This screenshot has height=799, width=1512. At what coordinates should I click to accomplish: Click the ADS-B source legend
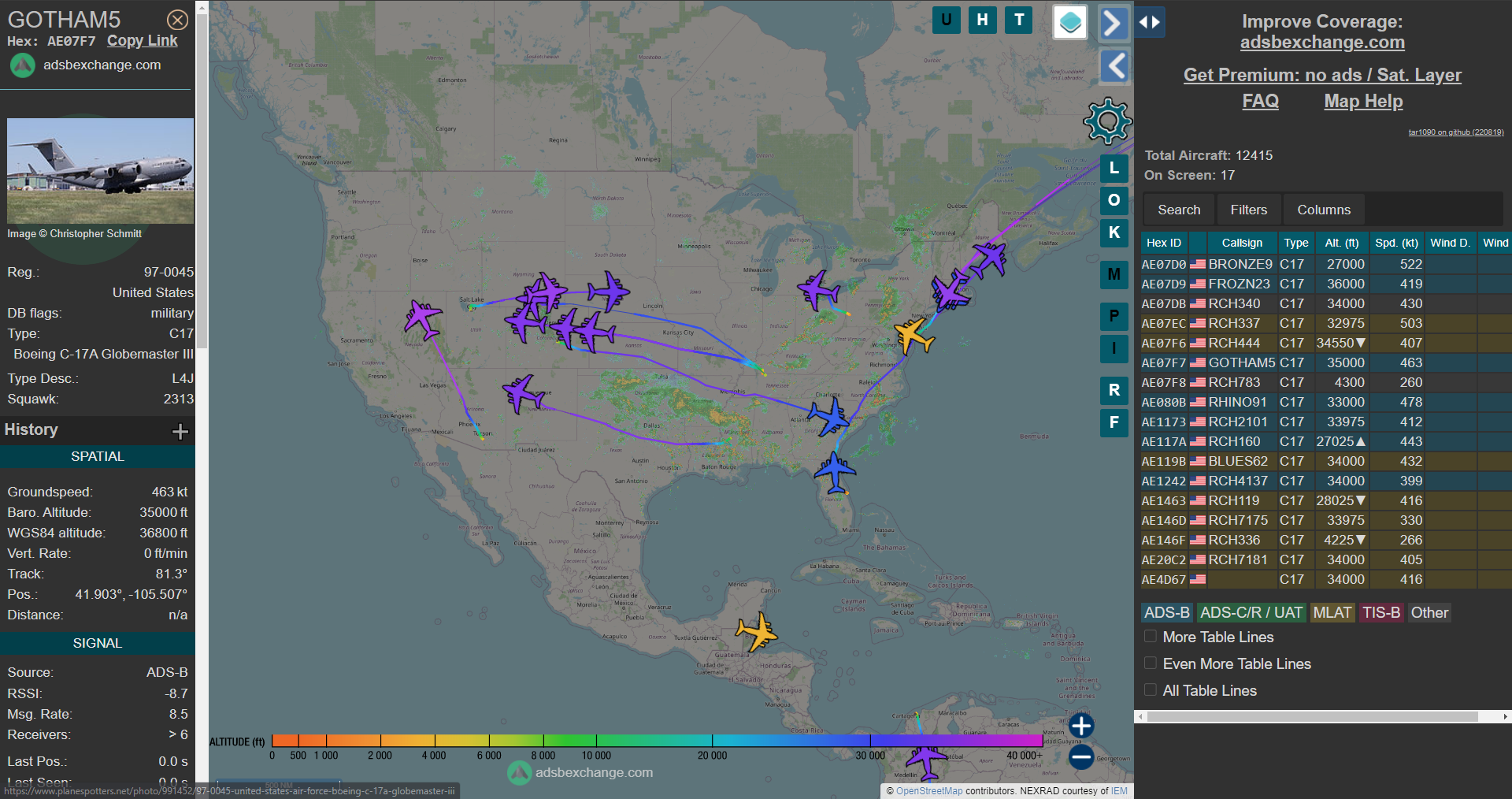[x=1167, y=612]
